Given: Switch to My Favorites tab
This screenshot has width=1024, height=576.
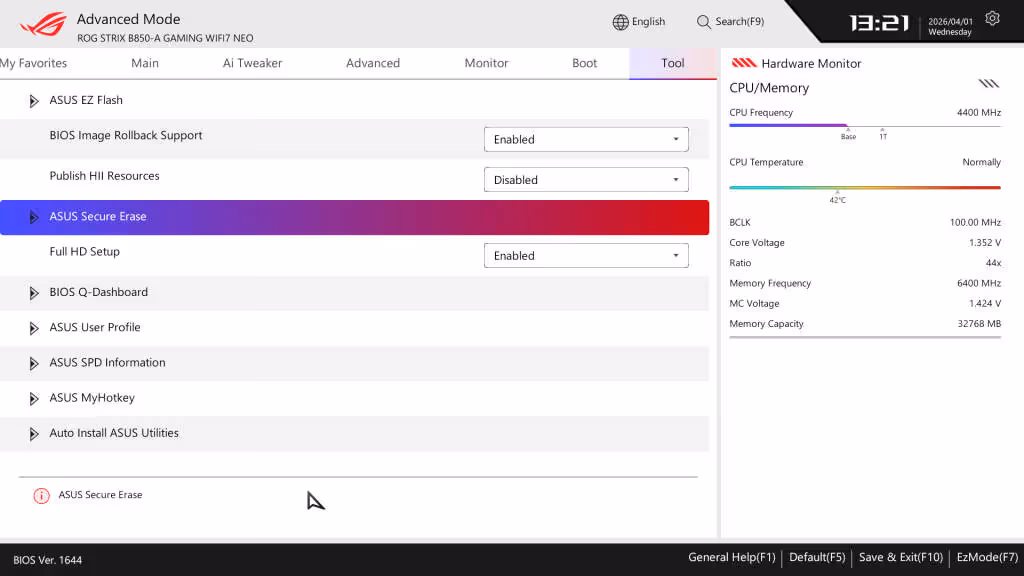Looking at the screenshot, I should click(x=33, y=63).
